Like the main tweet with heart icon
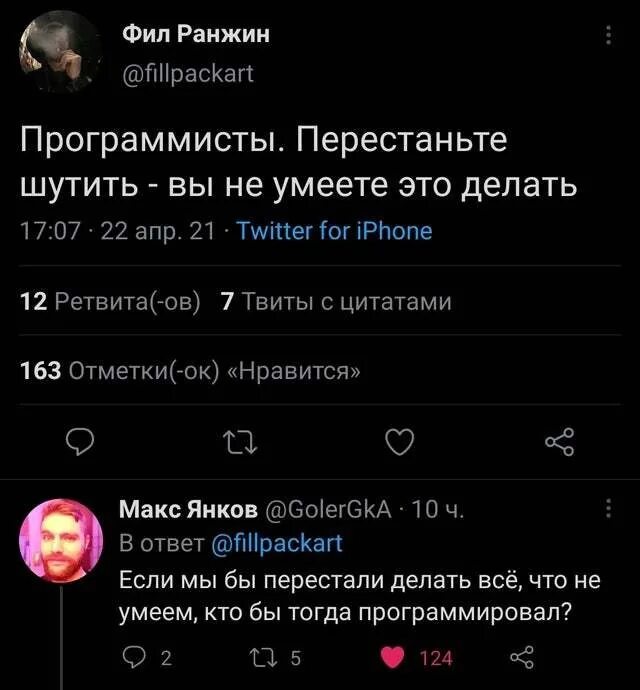The width and height of the screenshot is (640, 690). (399, 439)
